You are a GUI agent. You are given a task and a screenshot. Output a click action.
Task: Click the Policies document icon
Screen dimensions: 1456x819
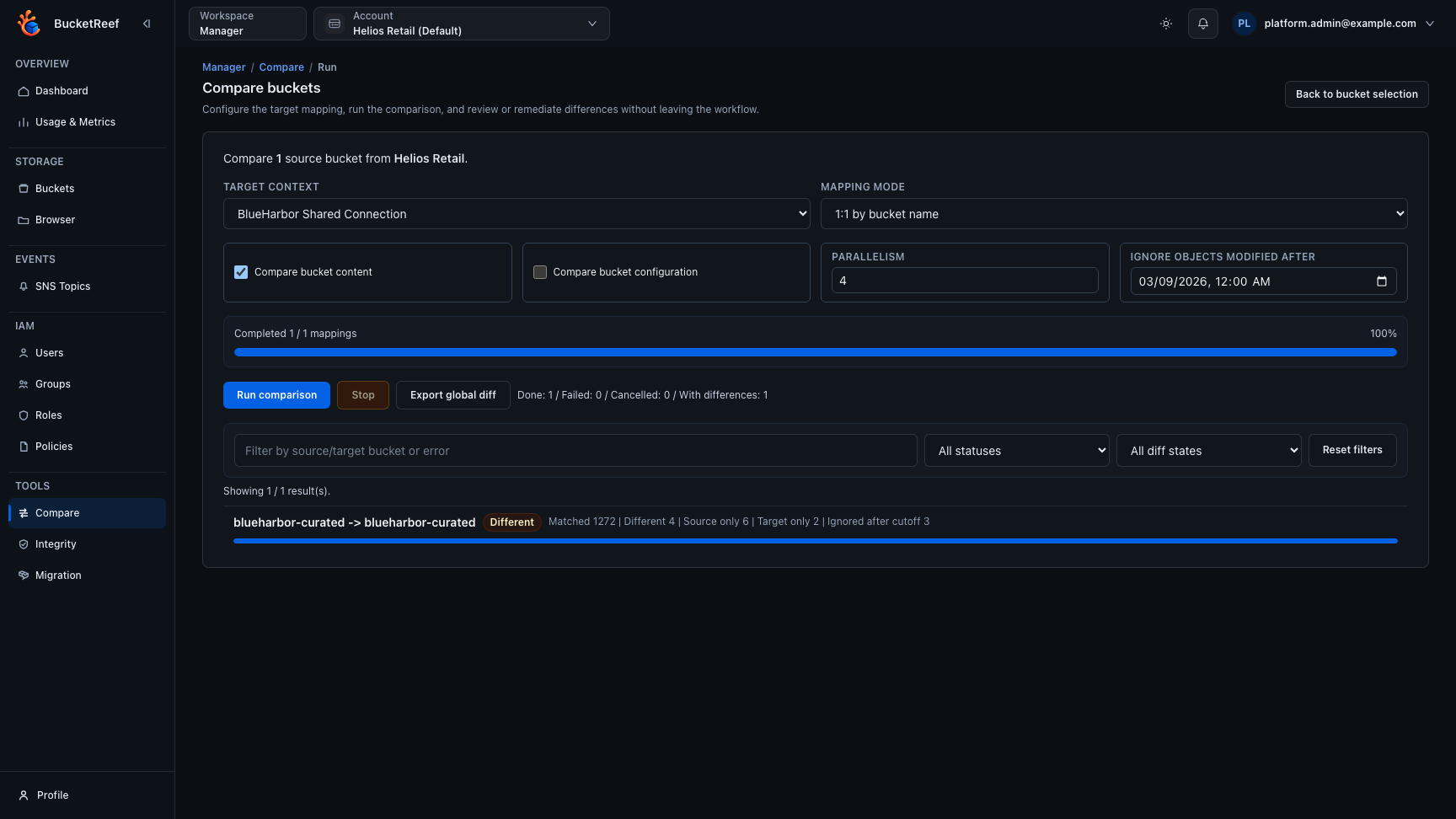click(x=24, y=447)
